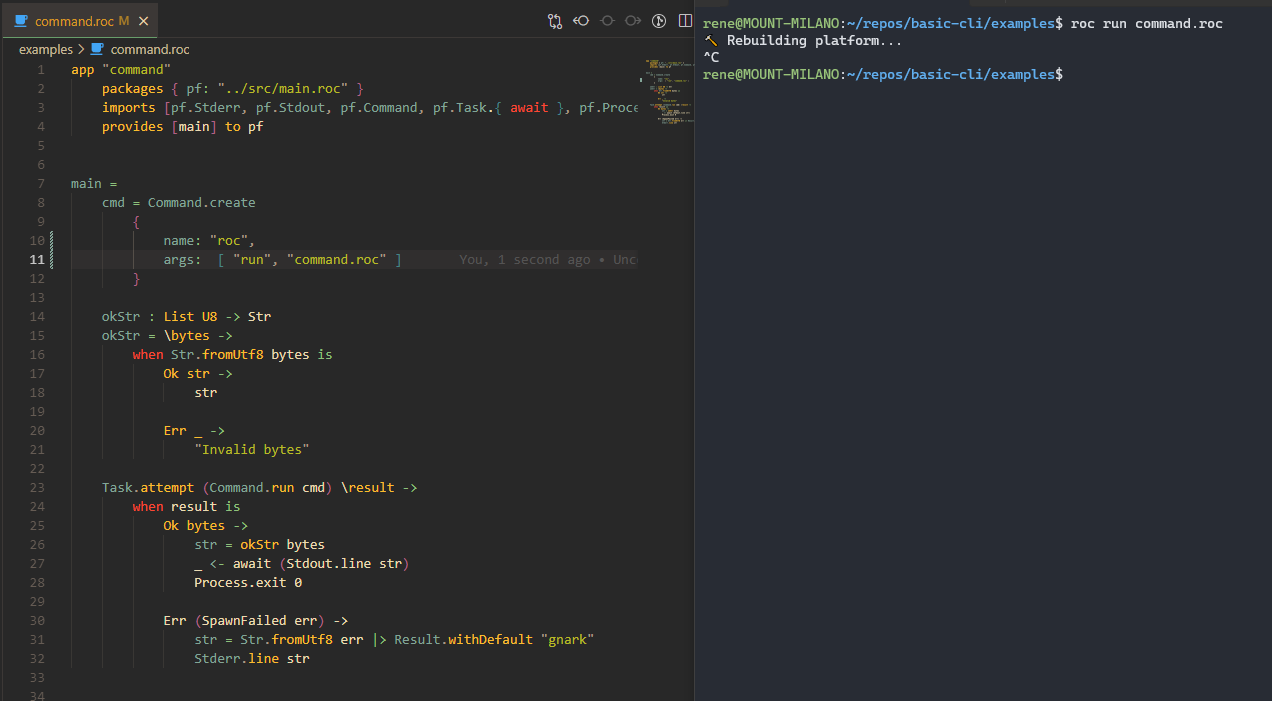Click "^C" in the terminal output
Viewport: 1272px width, 701px height.
tap(711, 57)
